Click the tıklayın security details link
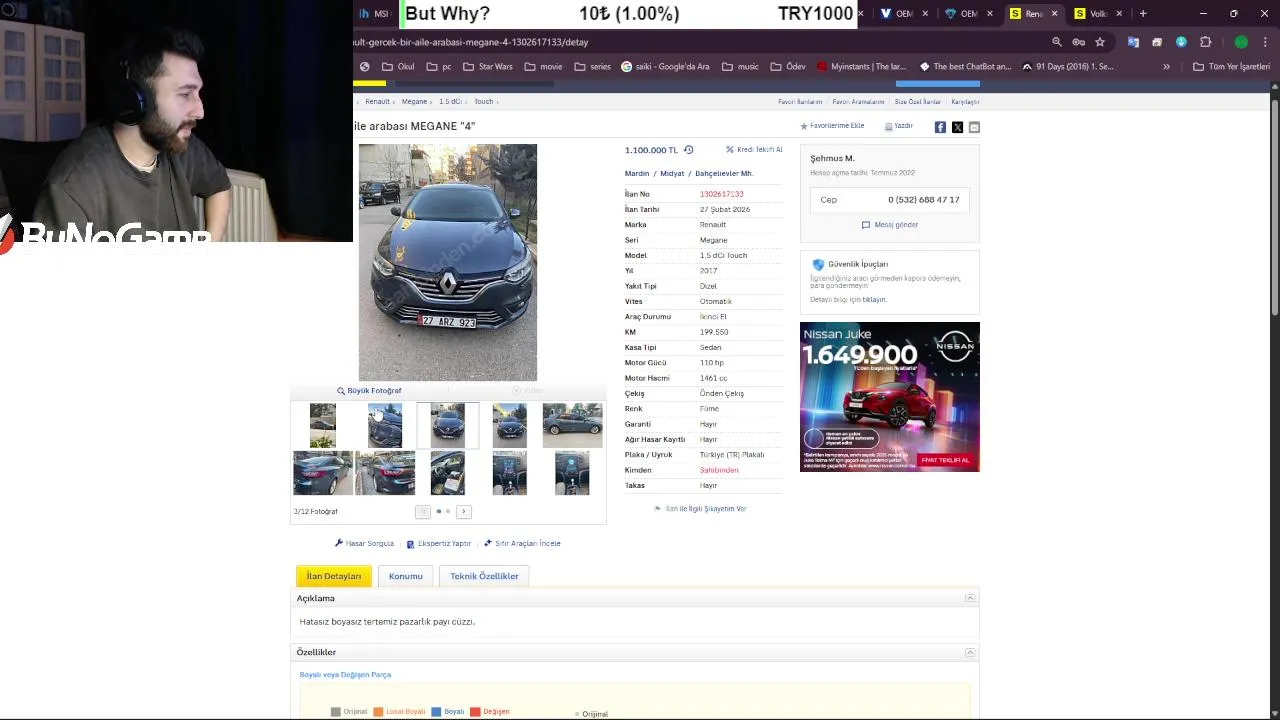Viewport: 1280px width, 720px height. 874,299
